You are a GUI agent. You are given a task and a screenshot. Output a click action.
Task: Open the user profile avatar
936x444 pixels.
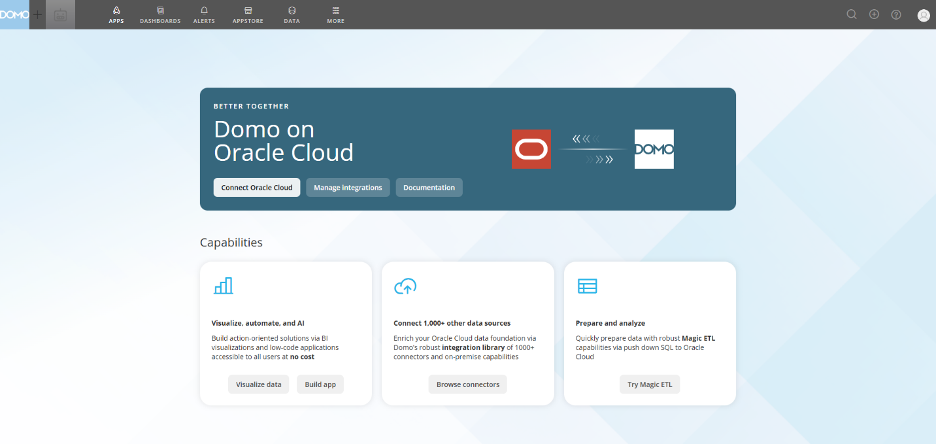pos(923,15)
